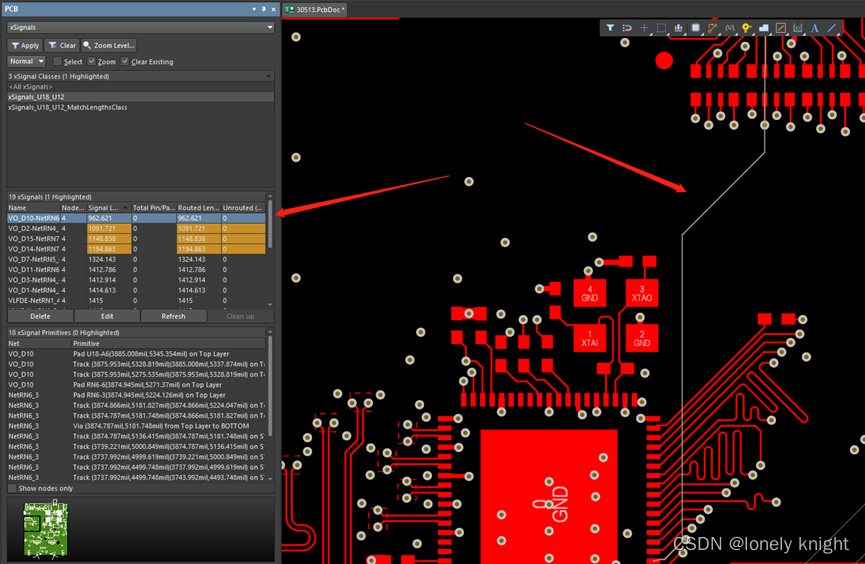The height and width of the screenshot is (564, 865).
Task: Sort by Routed Length column header
Action: click(198, 207)
